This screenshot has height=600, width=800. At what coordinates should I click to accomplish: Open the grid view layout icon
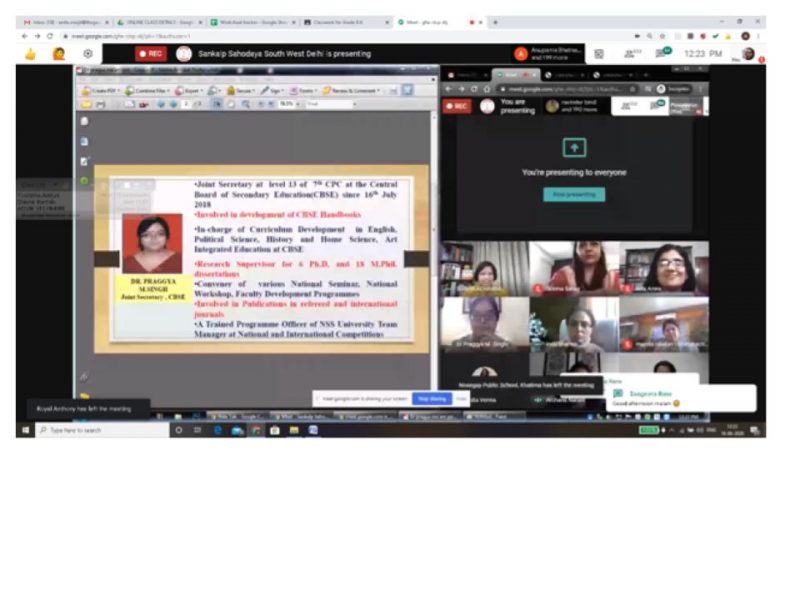click(x=599, y=54)
